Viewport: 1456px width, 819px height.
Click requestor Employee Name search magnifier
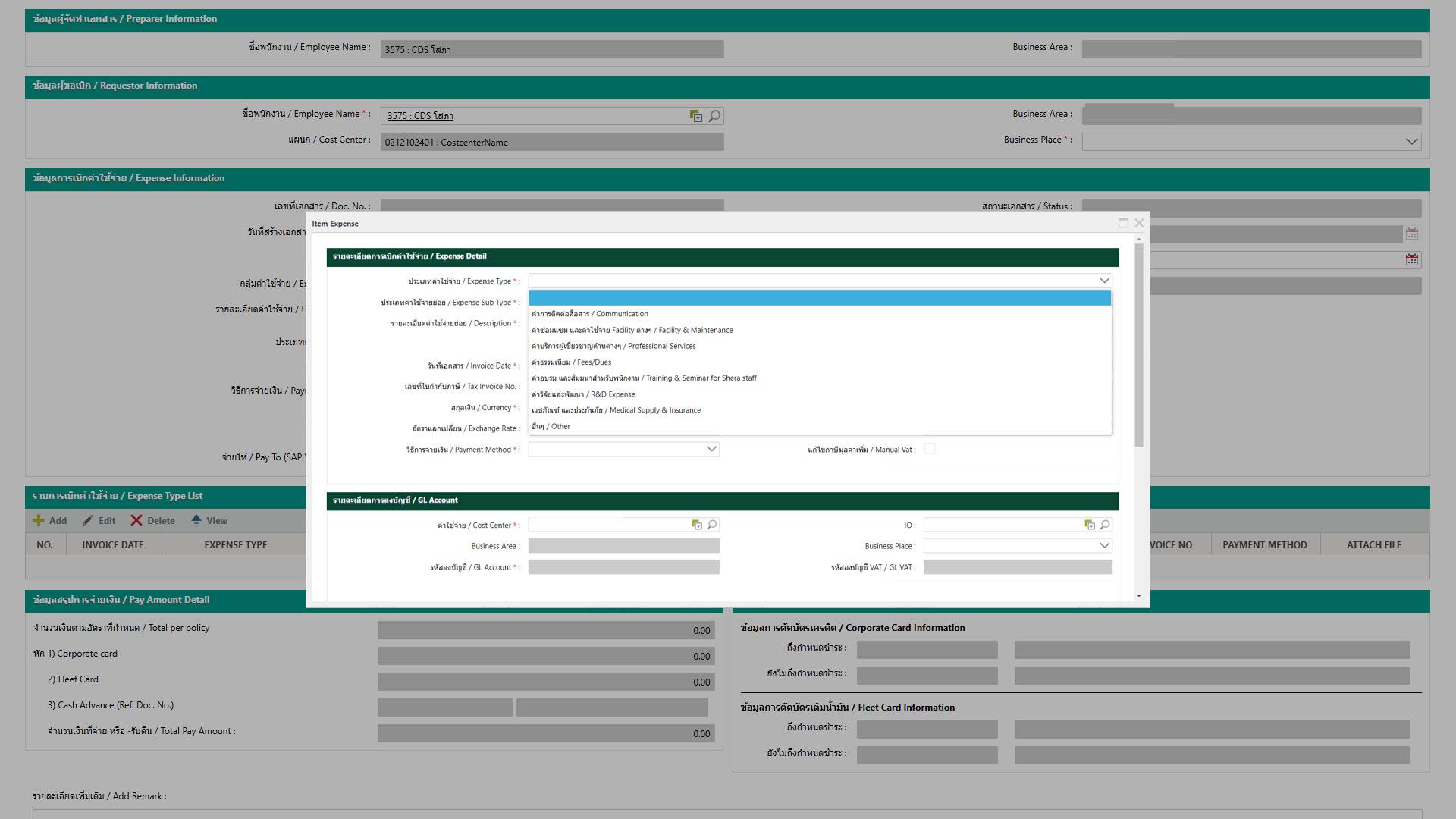coord(714,116)
